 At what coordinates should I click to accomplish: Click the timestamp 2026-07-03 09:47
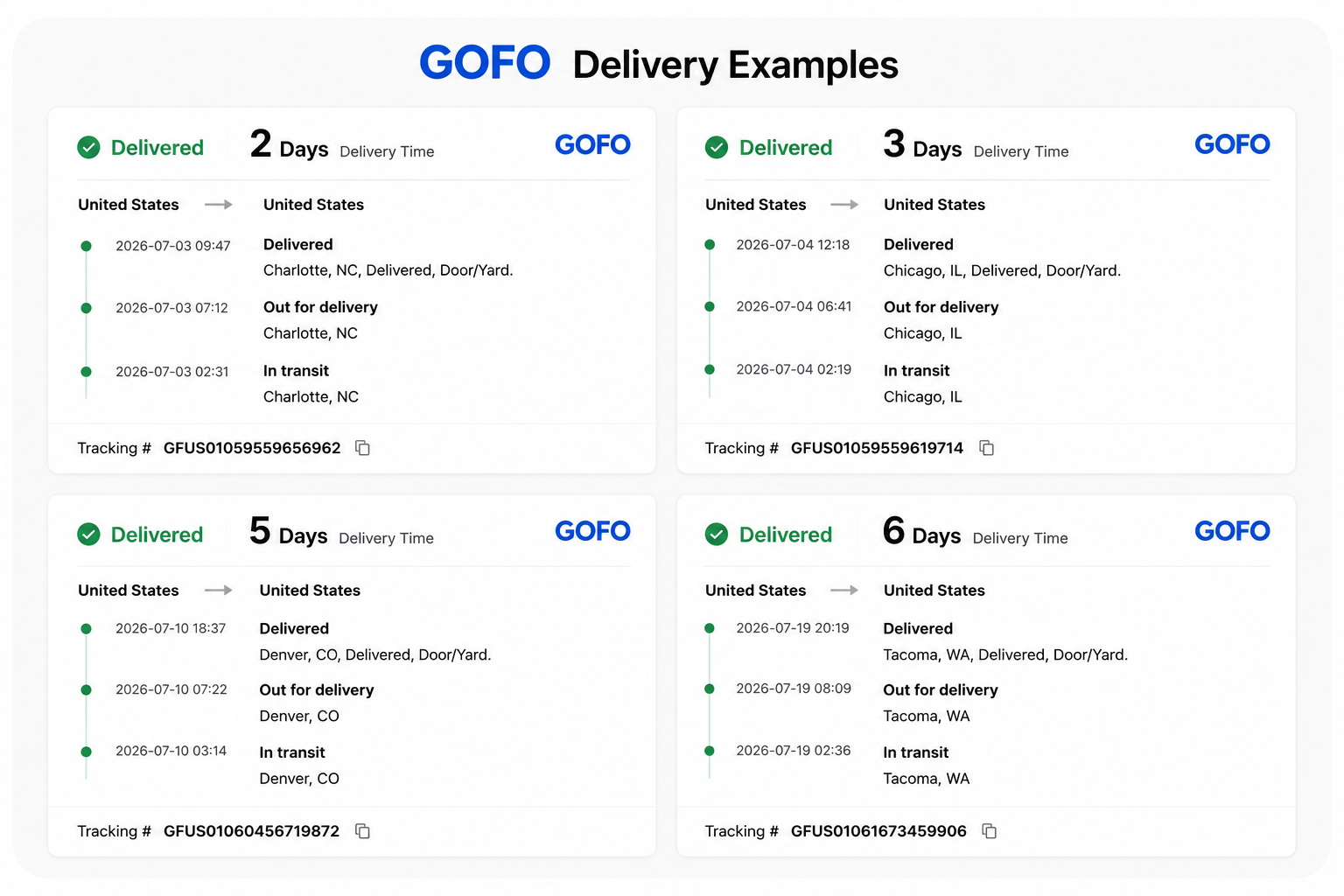coord(173,246)
